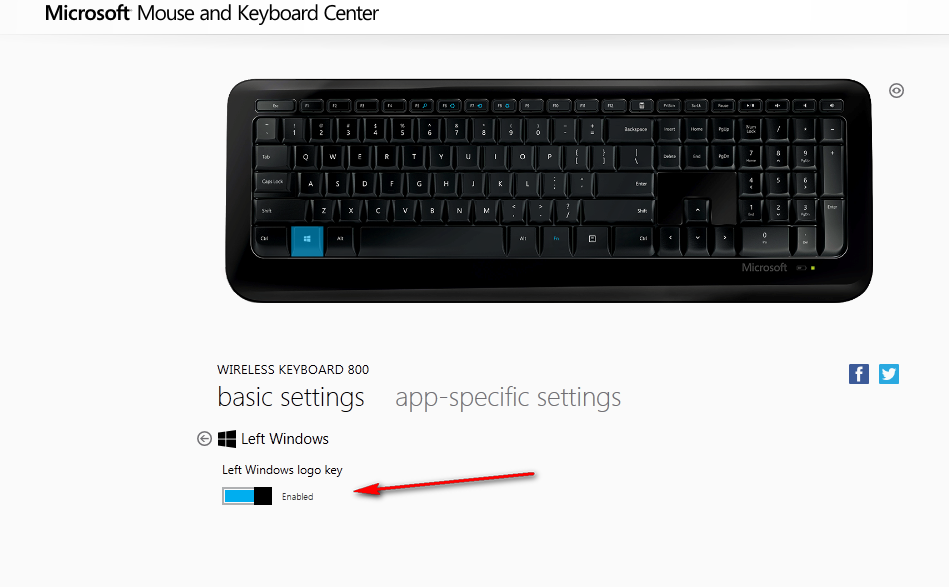949x587 pixels.
Task: Toggle the Left Windows logo key switch
Action: pos(247,496)
